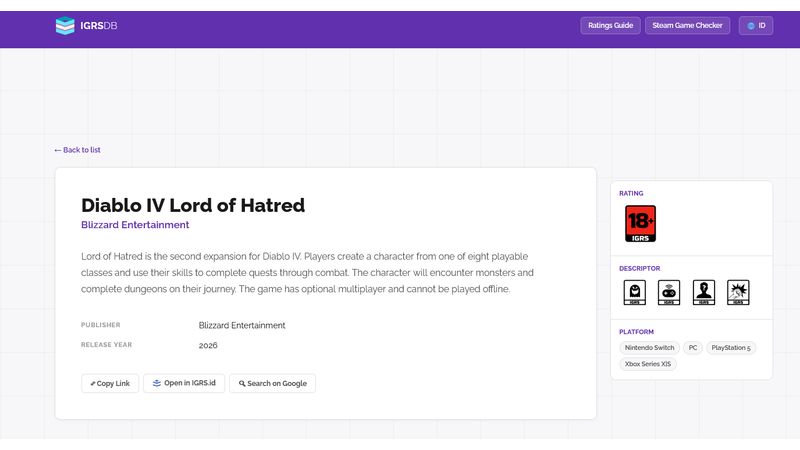This screenshot has height=450, width=800.
Task: Click the anonymous person silhouette descriptor icon
Action: [704, 292]
